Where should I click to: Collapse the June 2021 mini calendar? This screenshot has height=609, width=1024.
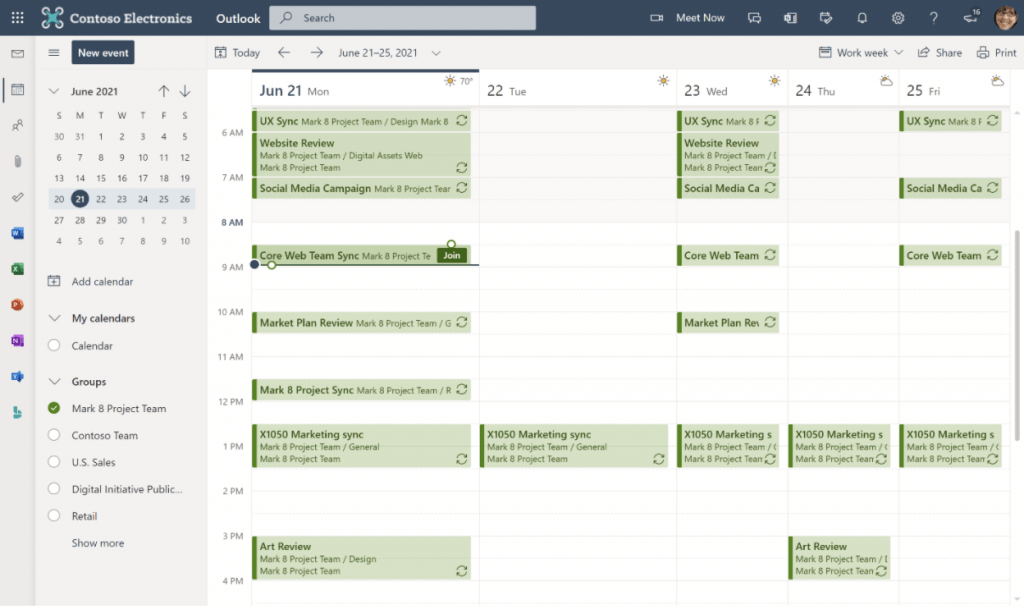pos(54,91)
